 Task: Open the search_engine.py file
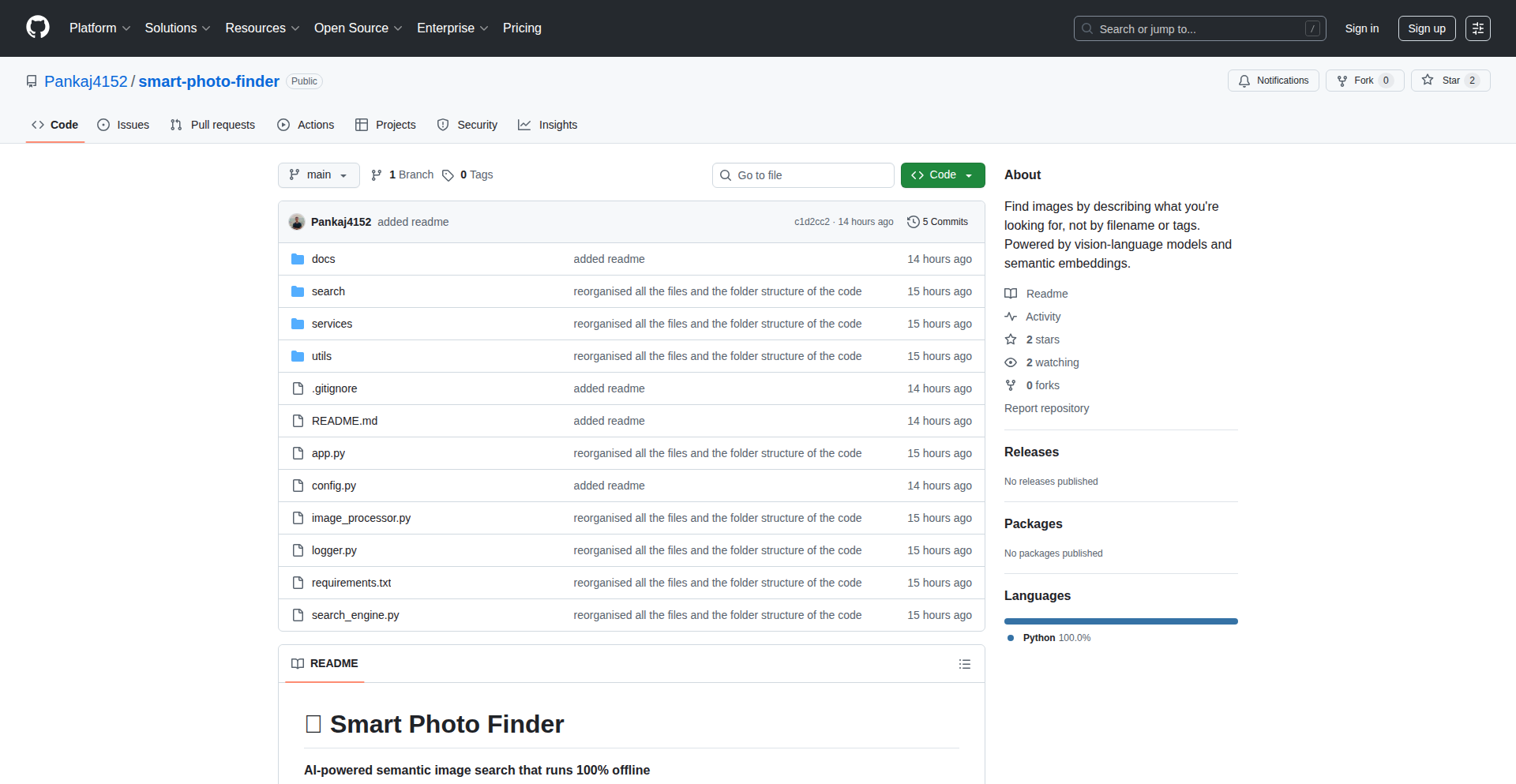[355, 615]
